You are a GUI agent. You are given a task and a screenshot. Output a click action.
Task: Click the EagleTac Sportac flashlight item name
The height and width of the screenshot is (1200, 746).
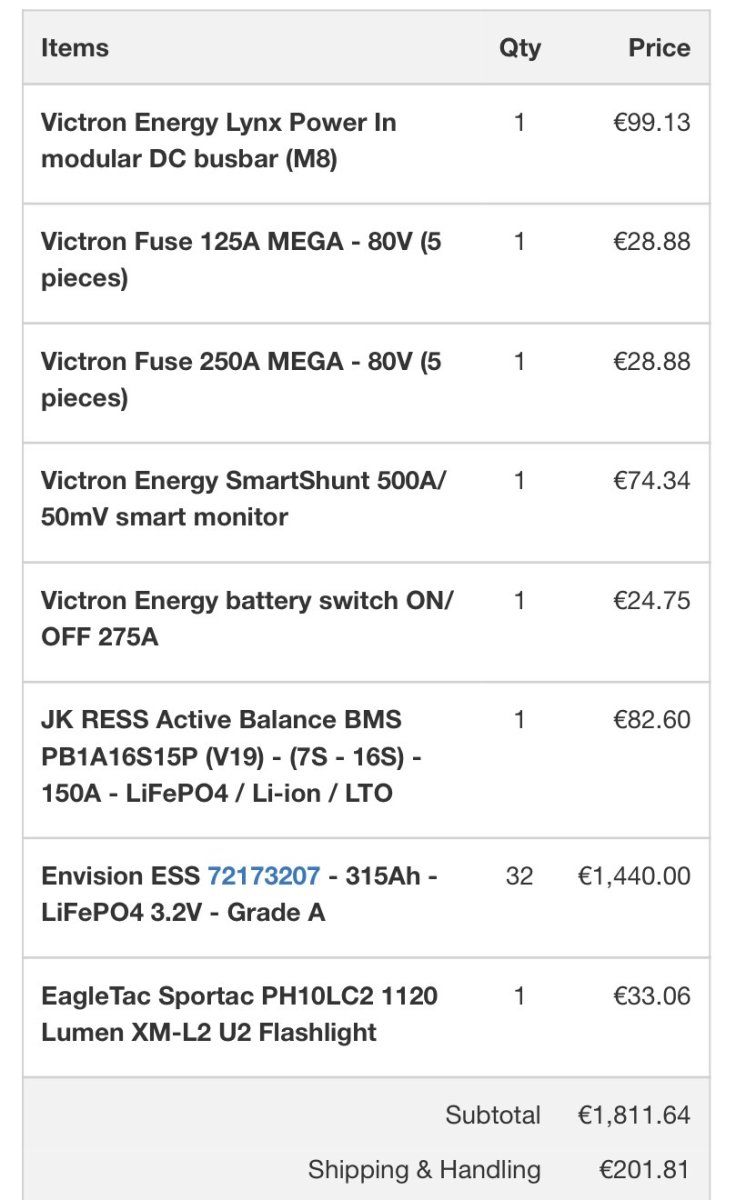(239, 1014)
